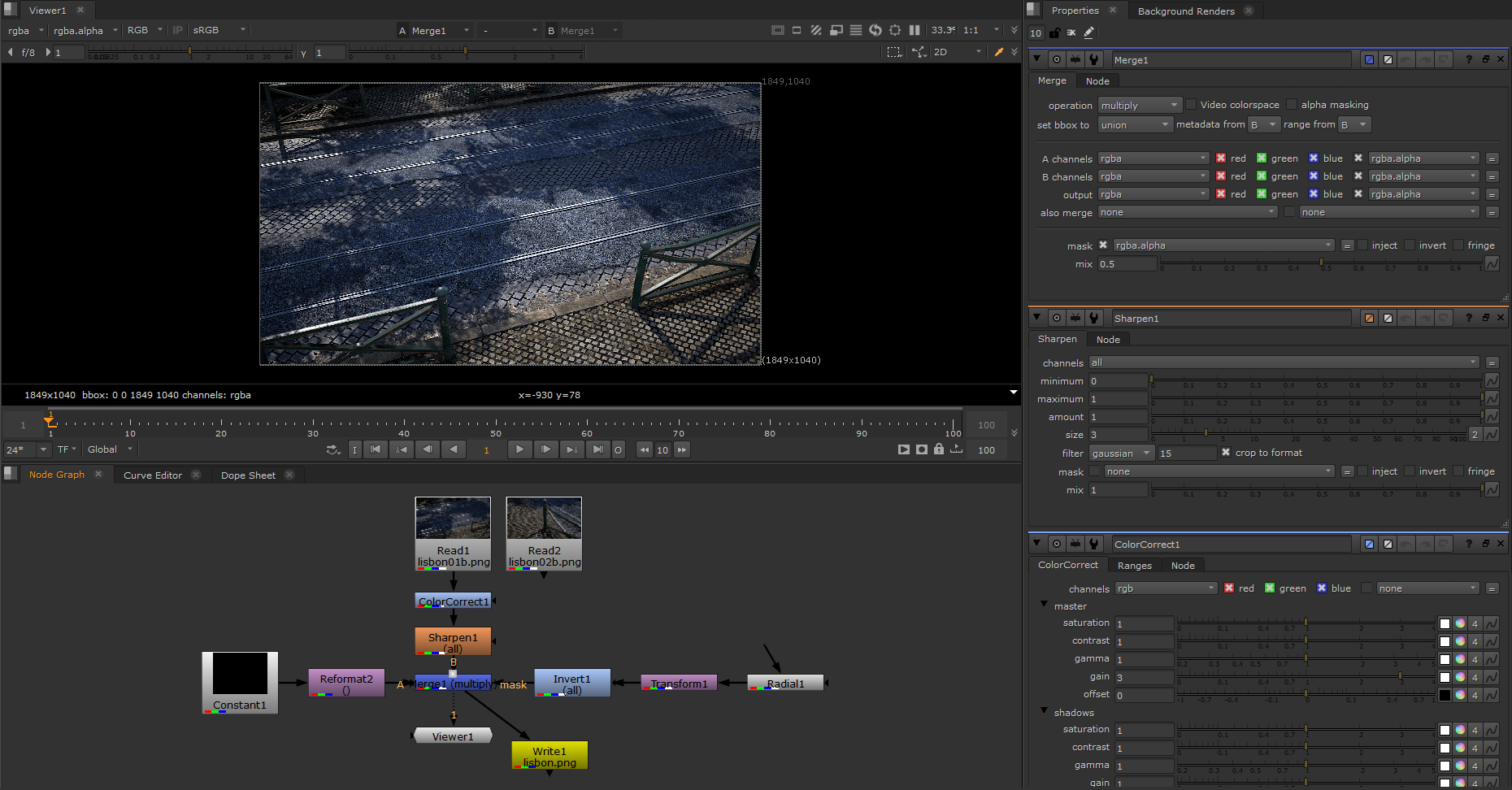Enable the Video colorspace checkbox

(x=1191, y=105)
